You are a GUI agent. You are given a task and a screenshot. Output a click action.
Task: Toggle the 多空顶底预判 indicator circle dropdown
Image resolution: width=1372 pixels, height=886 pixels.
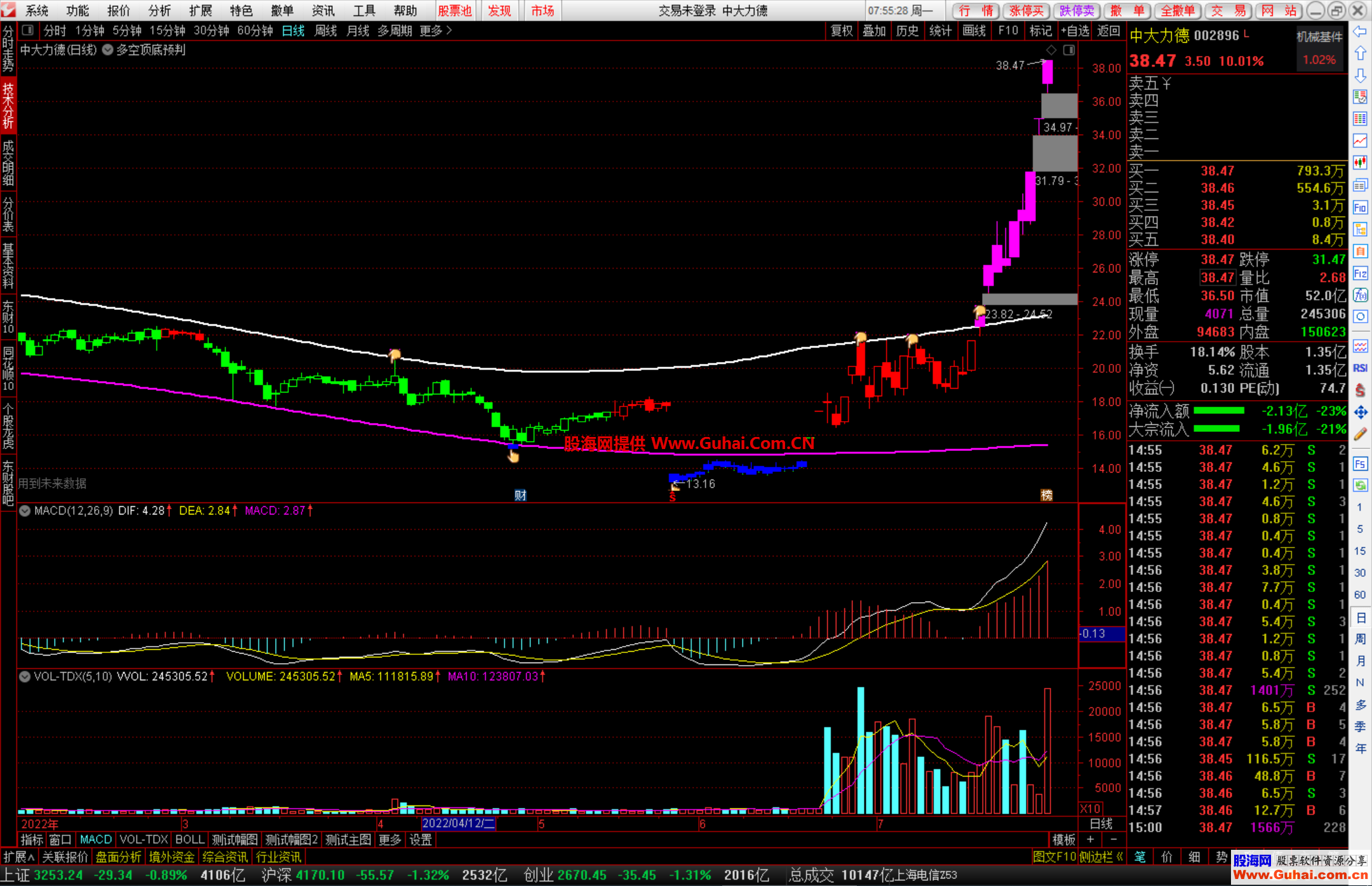[107, 50]
